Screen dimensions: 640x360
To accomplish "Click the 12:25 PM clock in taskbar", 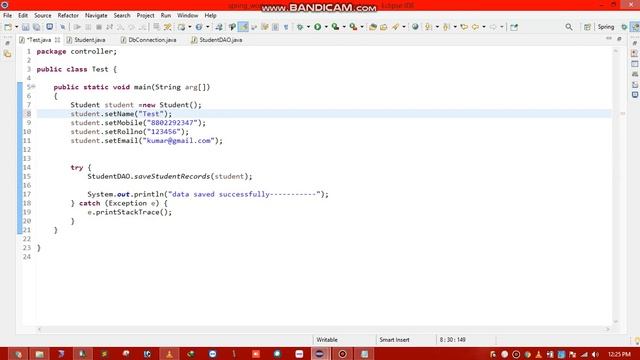I will point(619,354).
